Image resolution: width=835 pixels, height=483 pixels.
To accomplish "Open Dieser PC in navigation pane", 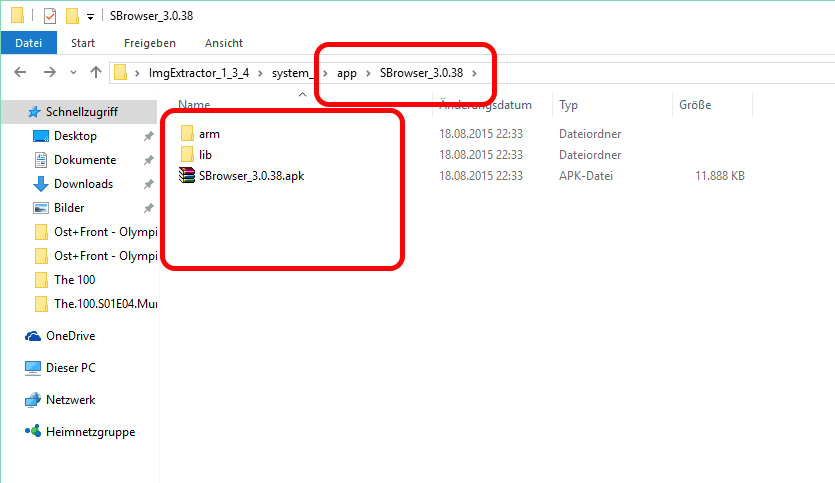I will (x=71, y=368).
